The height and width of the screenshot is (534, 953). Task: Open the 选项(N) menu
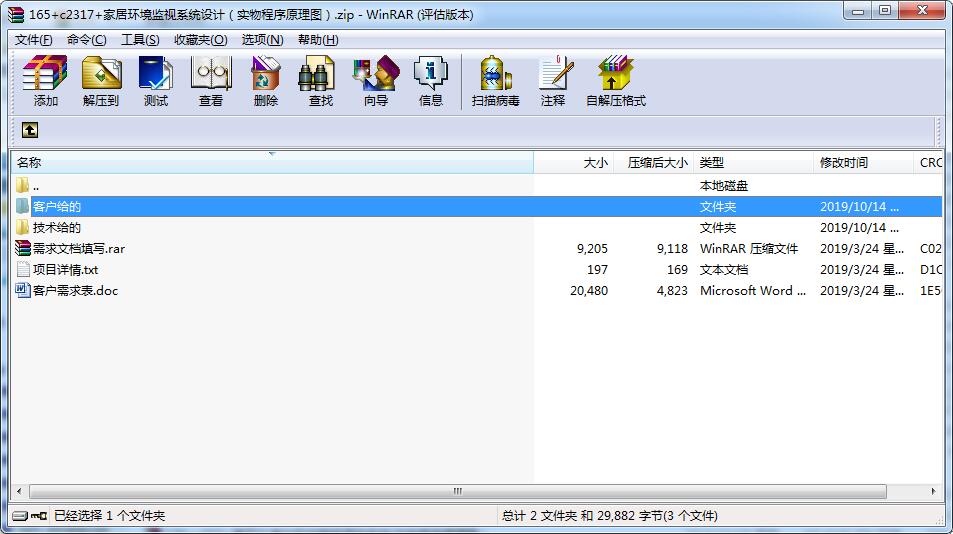263,40
